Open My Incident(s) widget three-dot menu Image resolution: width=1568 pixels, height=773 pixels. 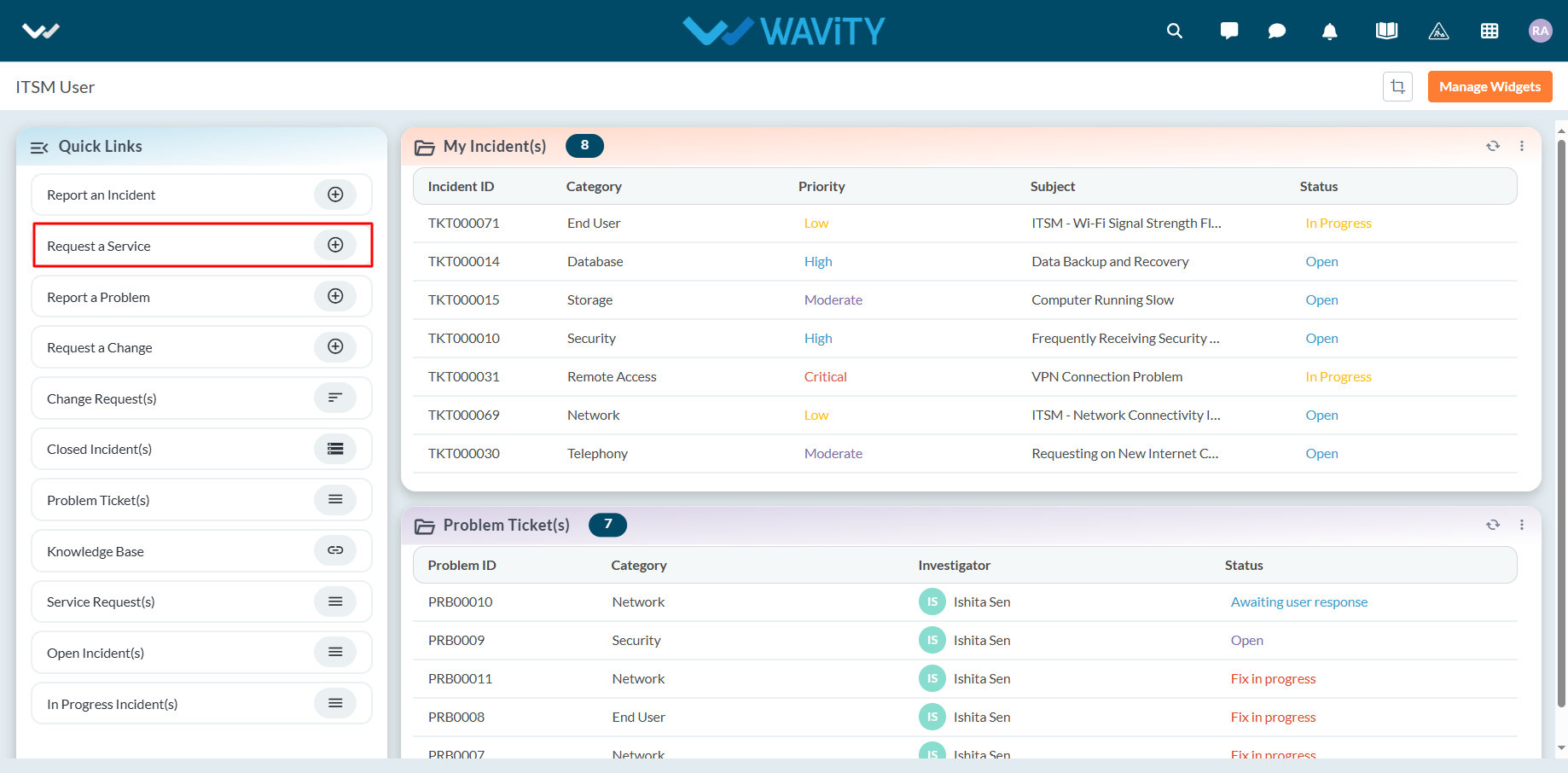(x=1522, y=146)
